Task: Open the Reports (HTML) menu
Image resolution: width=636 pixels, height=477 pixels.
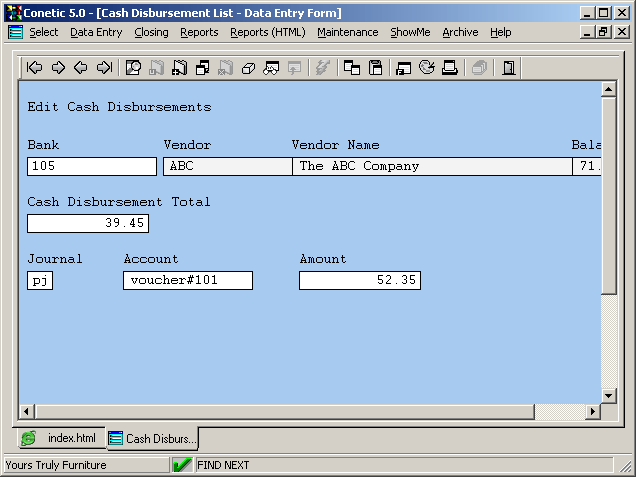Action: pyautogui.click(x=267, y=32)
